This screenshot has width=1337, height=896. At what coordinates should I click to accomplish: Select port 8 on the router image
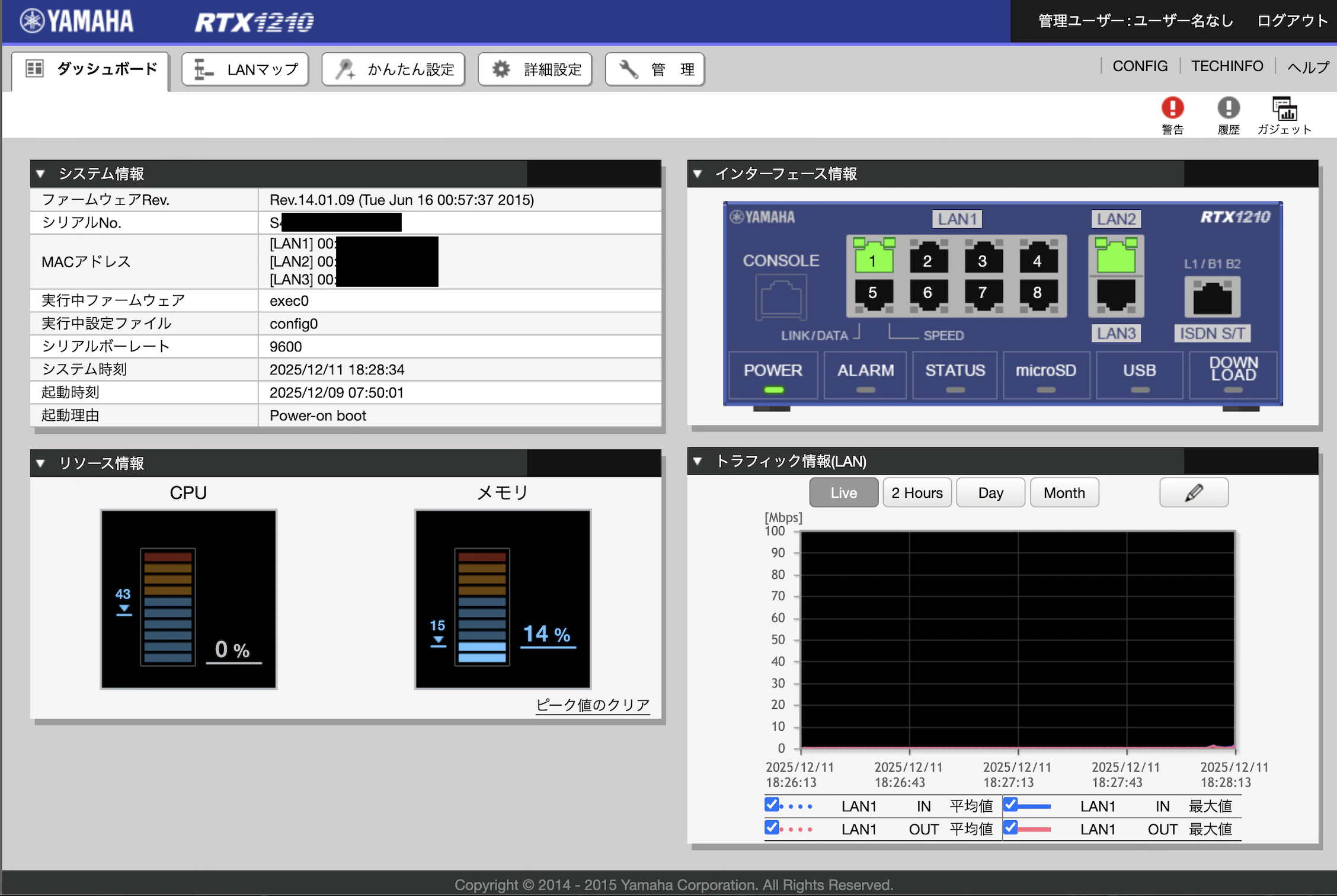coord(1038,293)
